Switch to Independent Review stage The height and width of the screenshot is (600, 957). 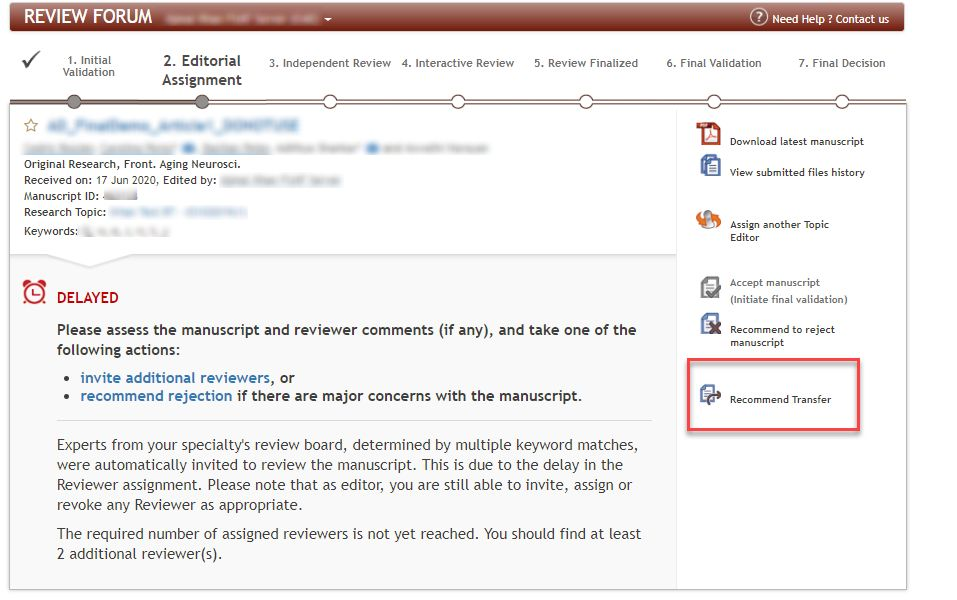click(330, 63)
